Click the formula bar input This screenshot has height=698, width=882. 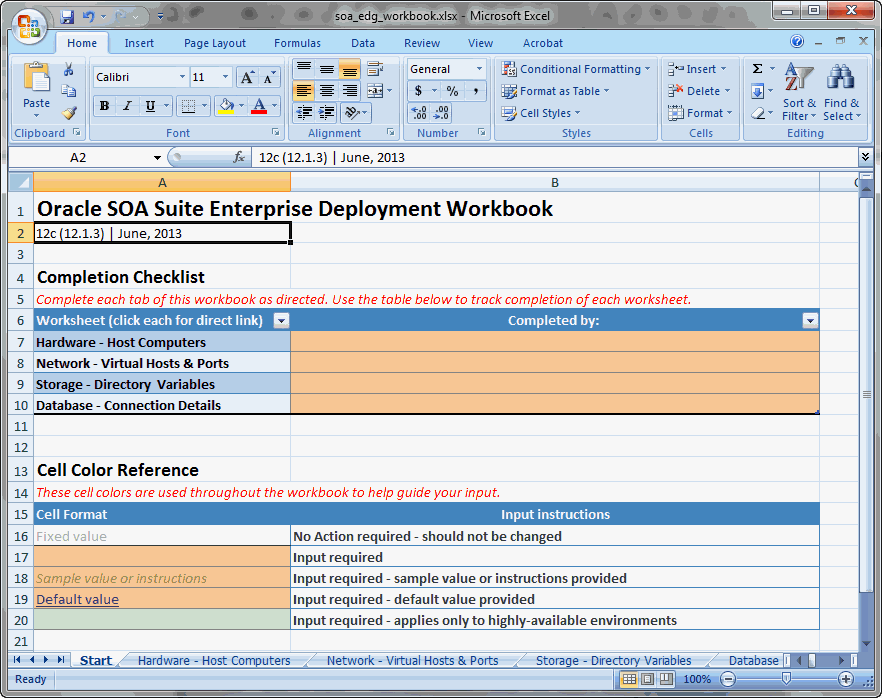[554, 157]
